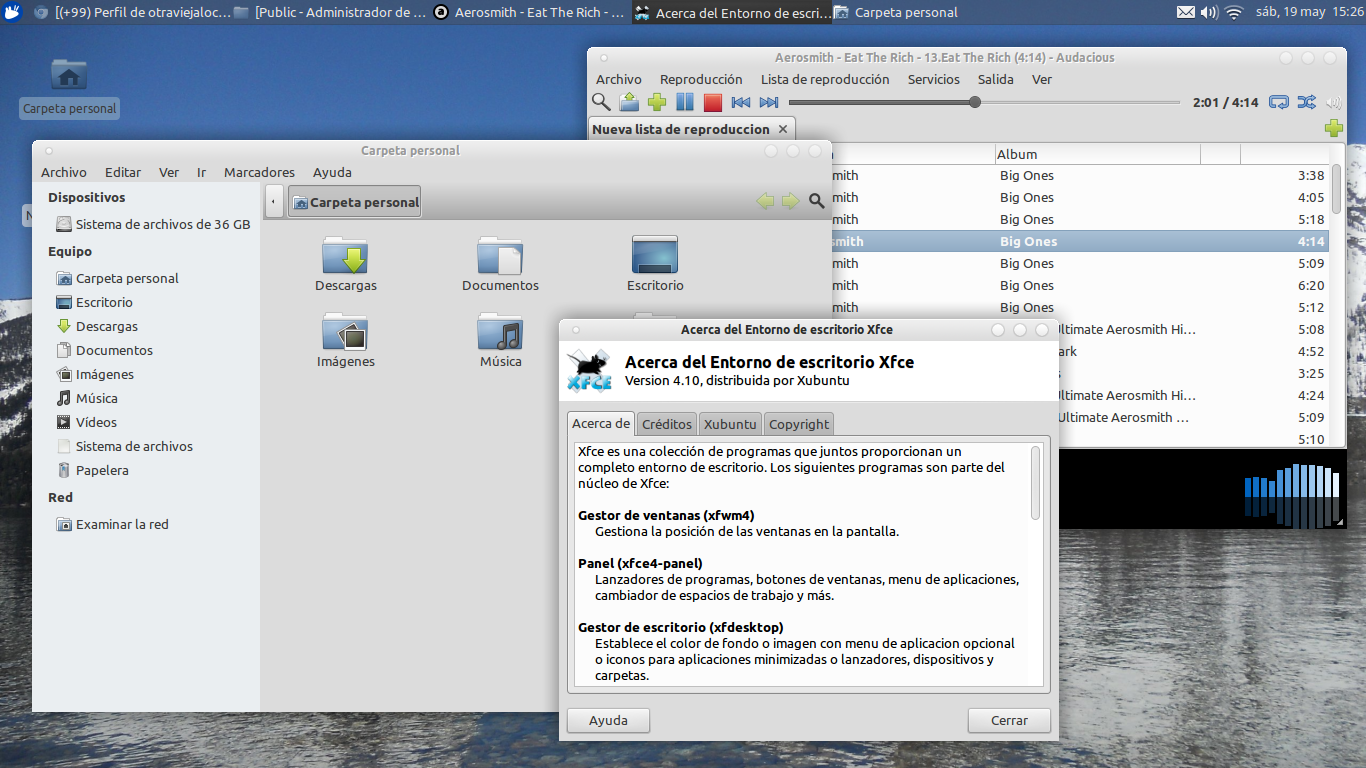The image size is (1366, 768).
Task: Open the Xubuntu mouse menu in top panel
Action: coord(13,12)
